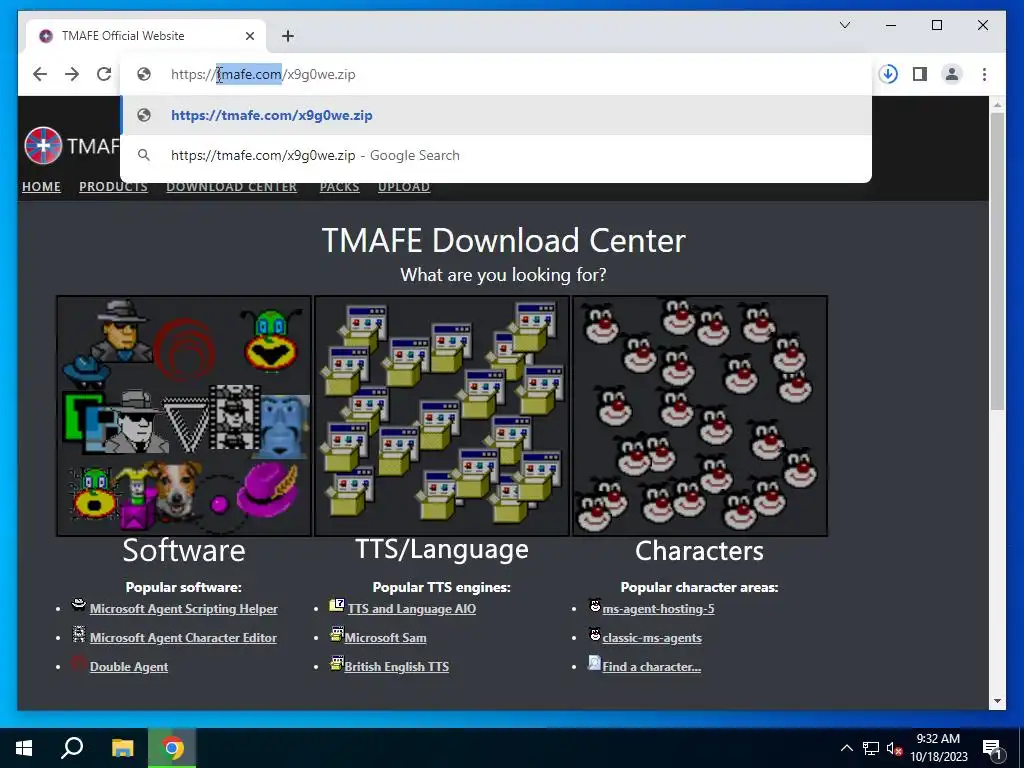Screen dimensions: 1024x768
Task: Click the Characters category thumbnail image
Action: pyautogui.click(x=700, y=416)
